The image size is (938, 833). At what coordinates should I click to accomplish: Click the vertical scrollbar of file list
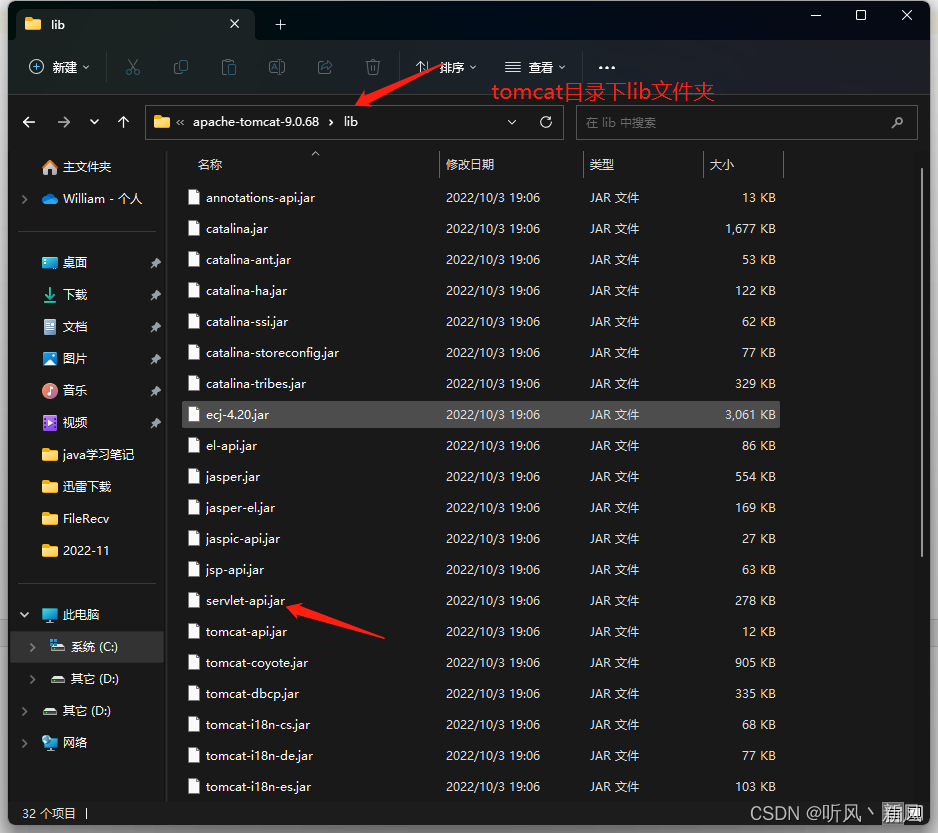(x=922, y=363)
